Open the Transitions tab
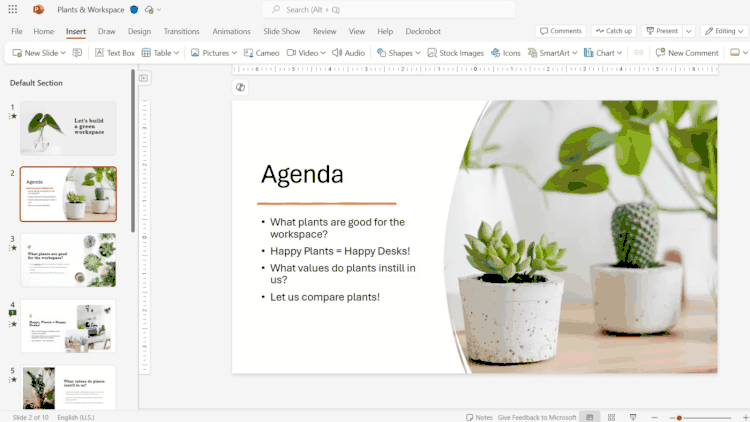This screenshot has width=750, height=422. 181,31
